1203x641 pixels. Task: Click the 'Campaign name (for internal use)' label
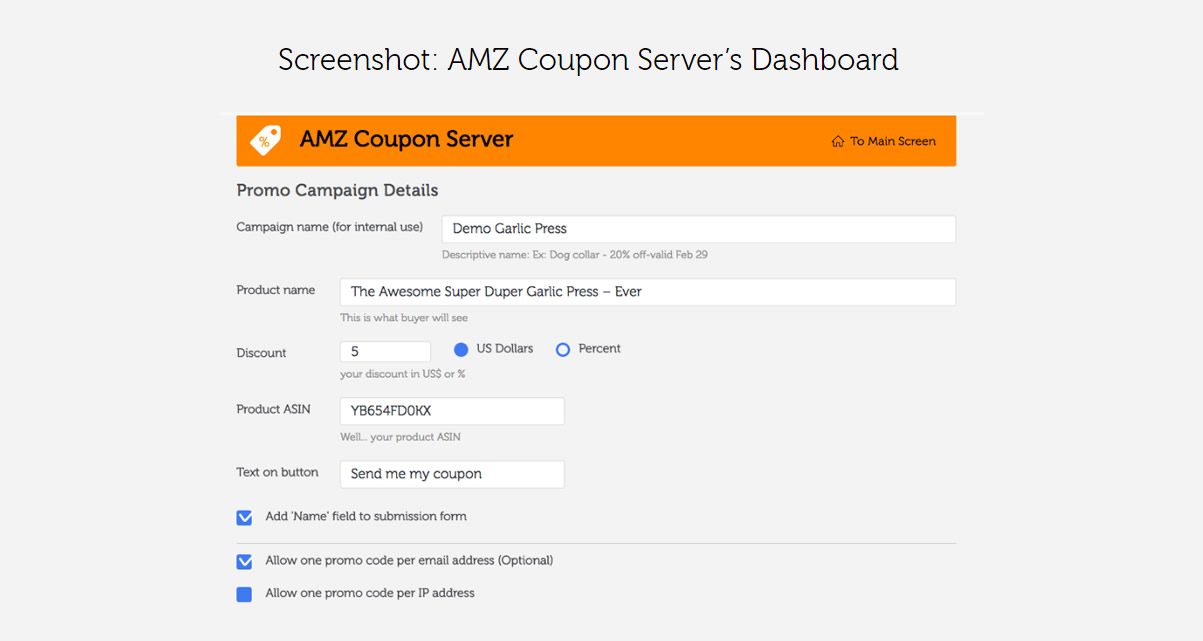(329, 227)
